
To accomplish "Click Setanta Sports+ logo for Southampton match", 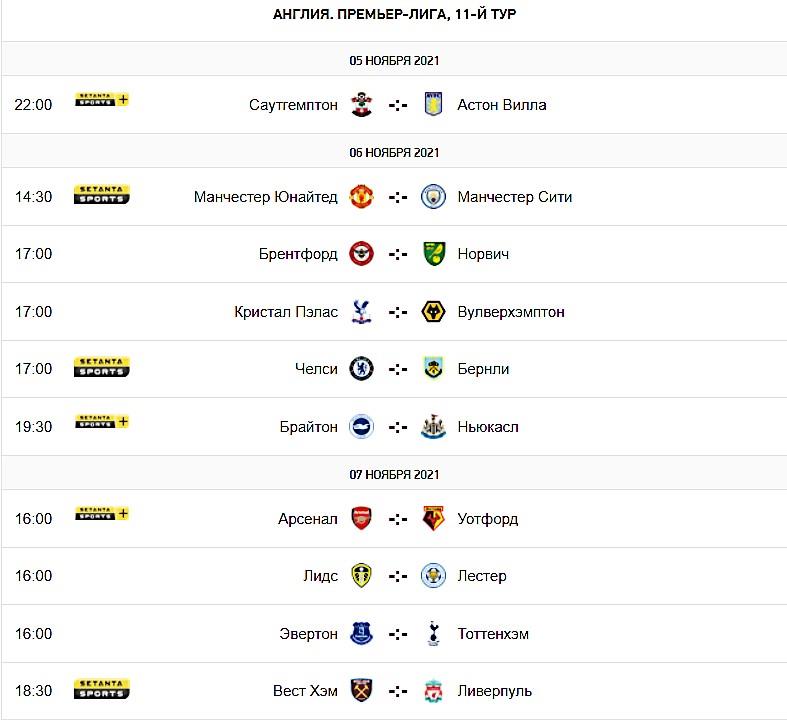I will tap(102, 100).
